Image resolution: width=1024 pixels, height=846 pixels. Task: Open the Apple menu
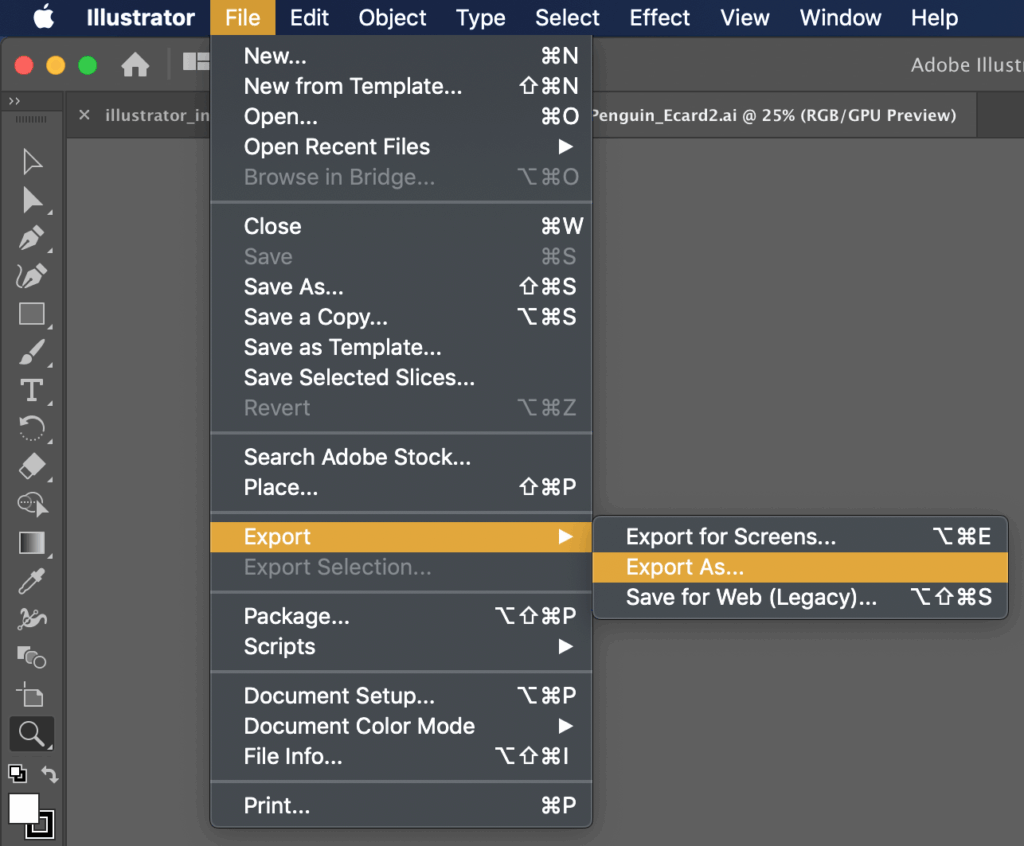click(44, 17)
